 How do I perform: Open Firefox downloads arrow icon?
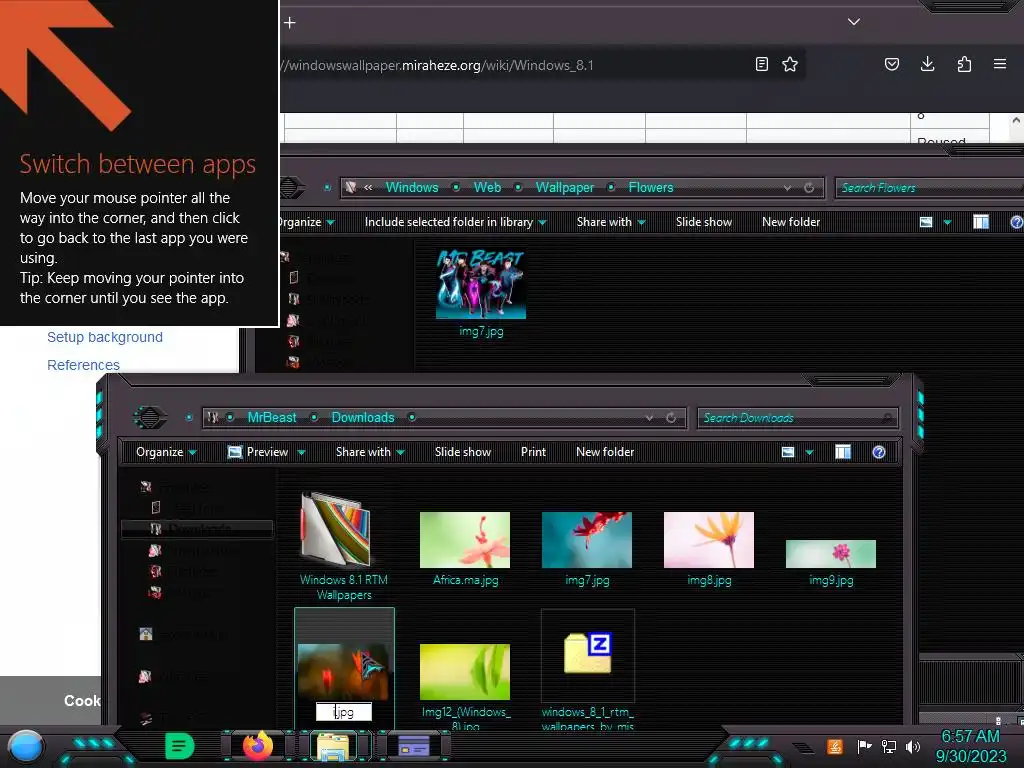[927, 64]
